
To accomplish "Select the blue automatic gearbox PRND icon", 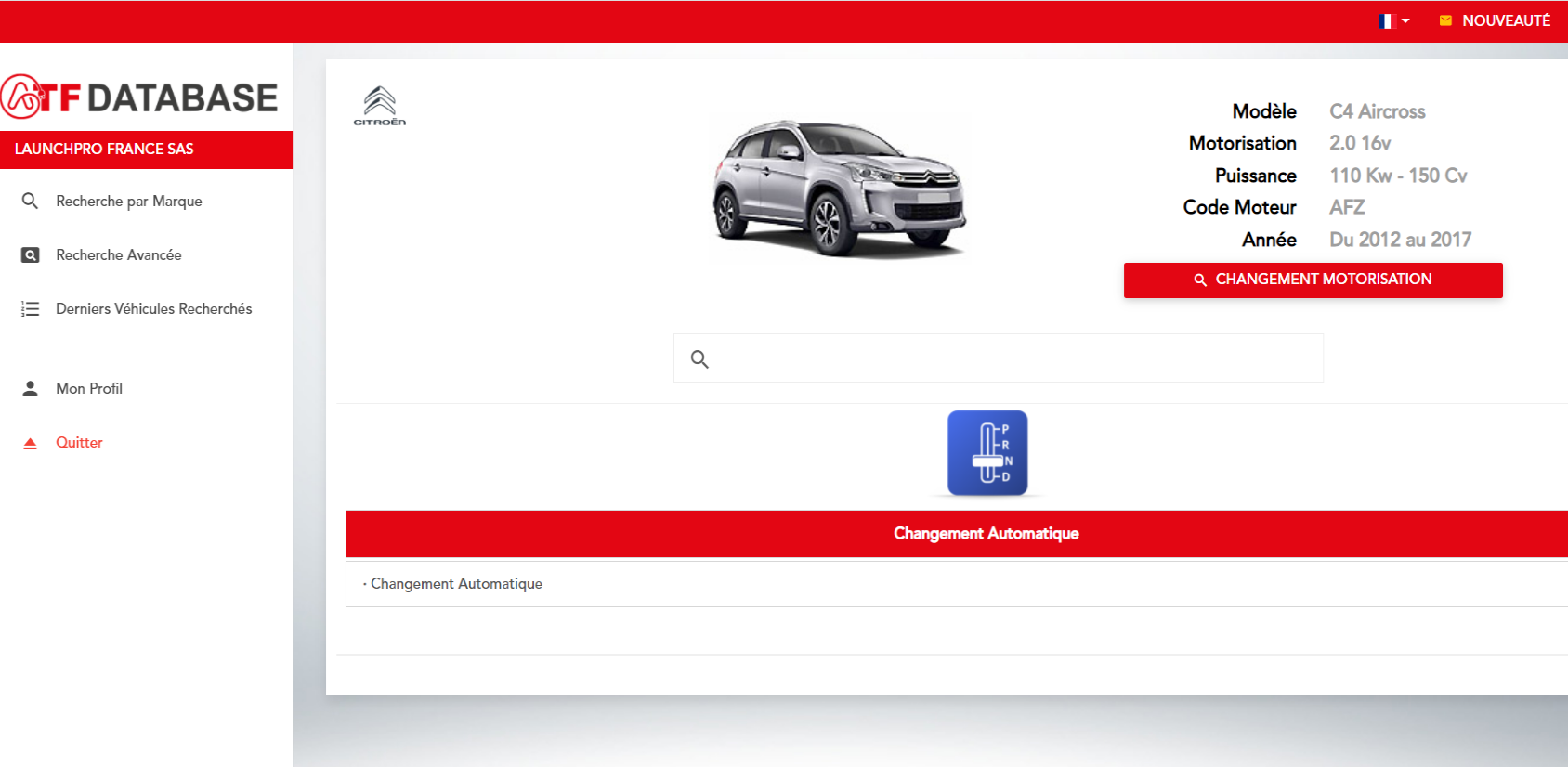I will [x=987, y=453].
